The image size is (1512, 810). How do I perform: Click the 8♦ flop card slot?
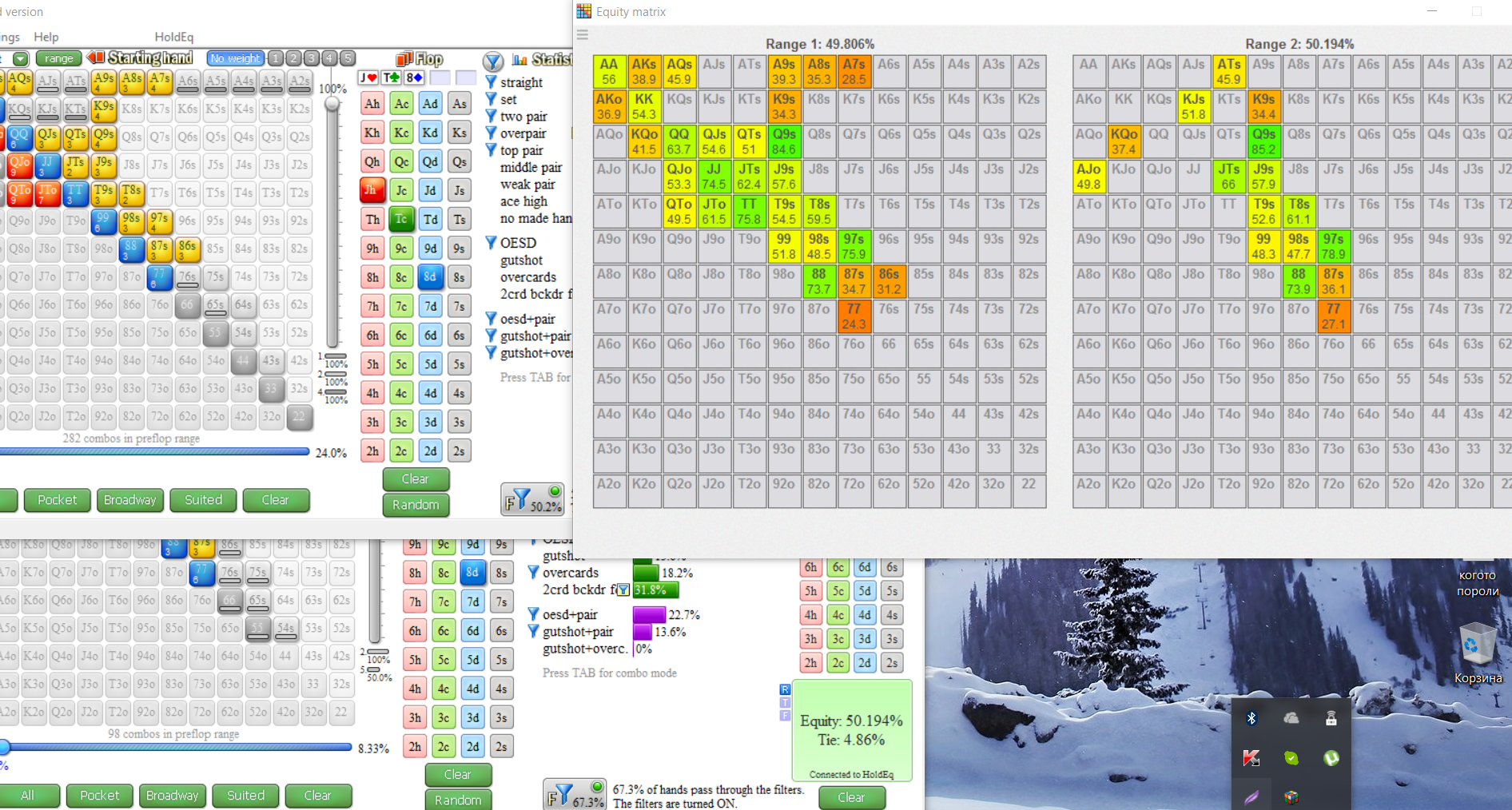point(414,77)
